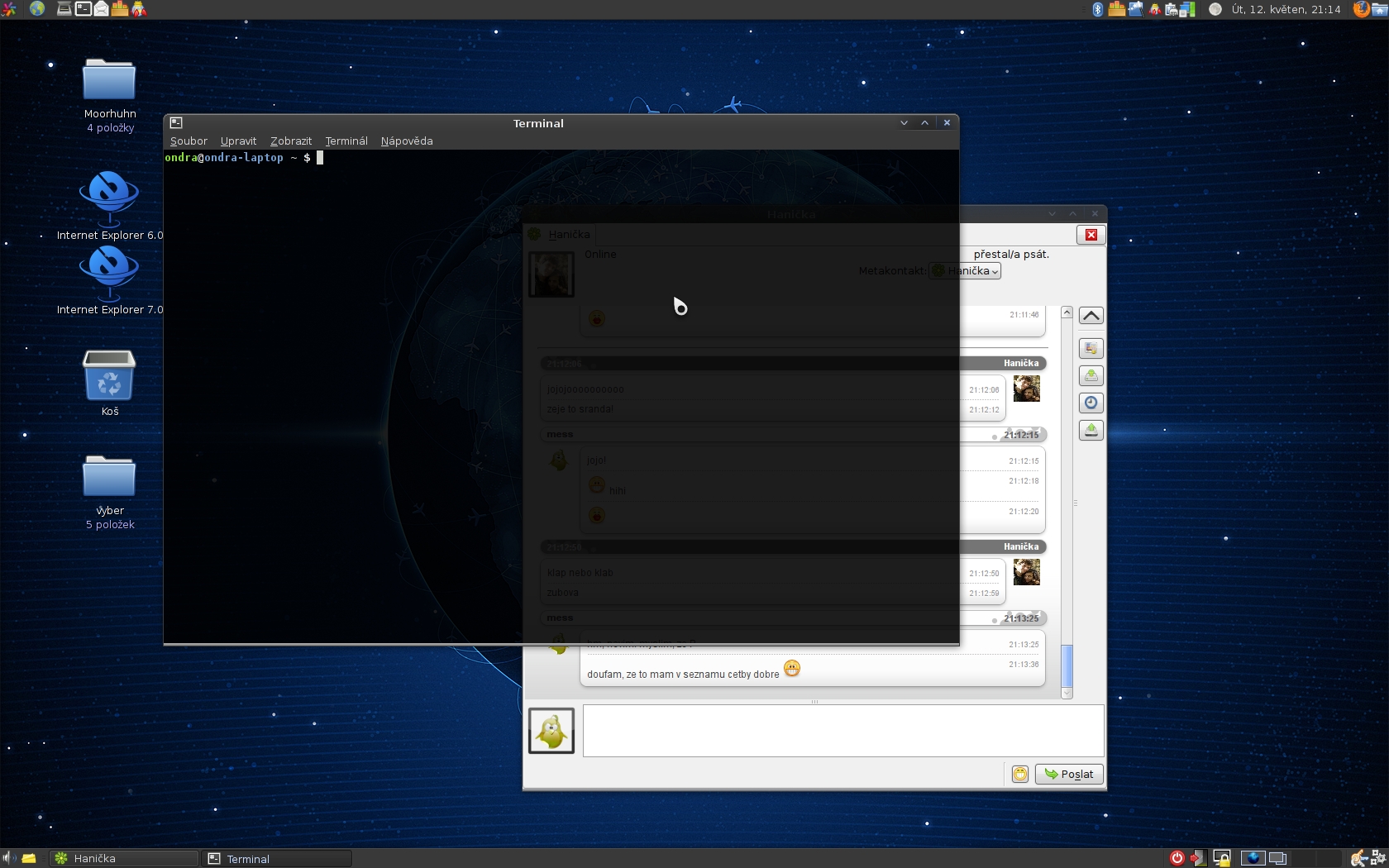Click the chat message input field
Viewport: 1389px width, 868px height.
pos(843,731)
